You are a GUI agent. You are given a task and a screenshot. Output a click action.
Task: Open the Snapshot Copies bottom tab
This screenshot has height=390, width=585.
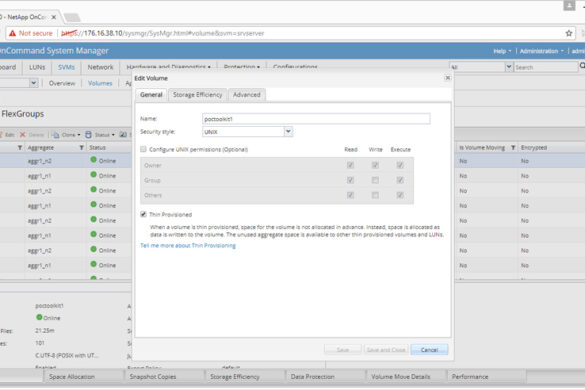153,377
